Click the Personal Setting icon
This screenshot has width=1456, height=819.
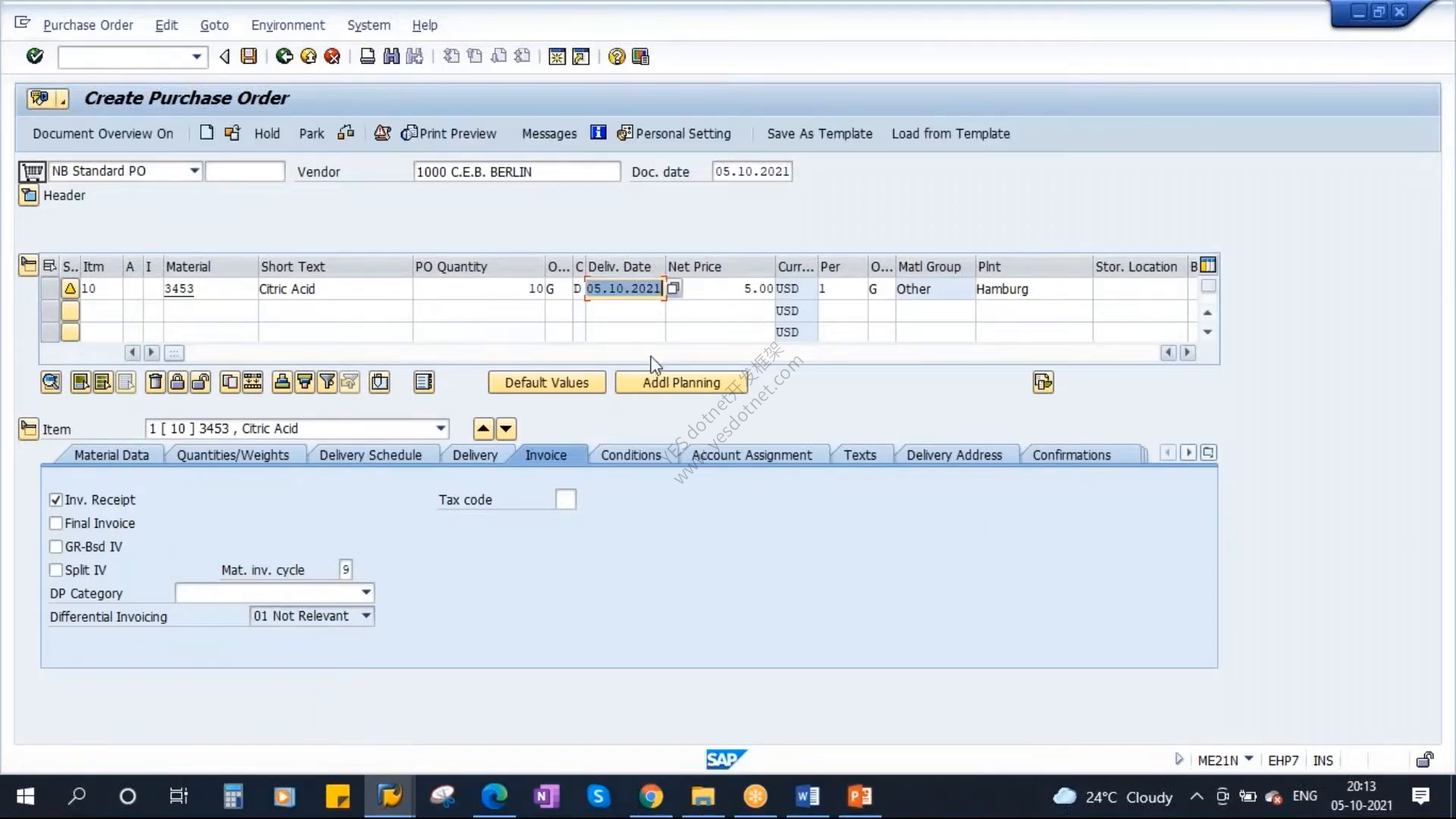point(625,133)
